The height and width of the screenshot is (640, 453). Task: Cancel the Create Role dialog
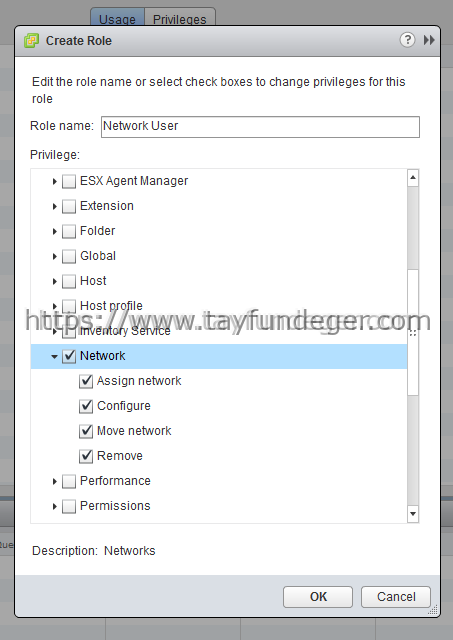(396, 597)
